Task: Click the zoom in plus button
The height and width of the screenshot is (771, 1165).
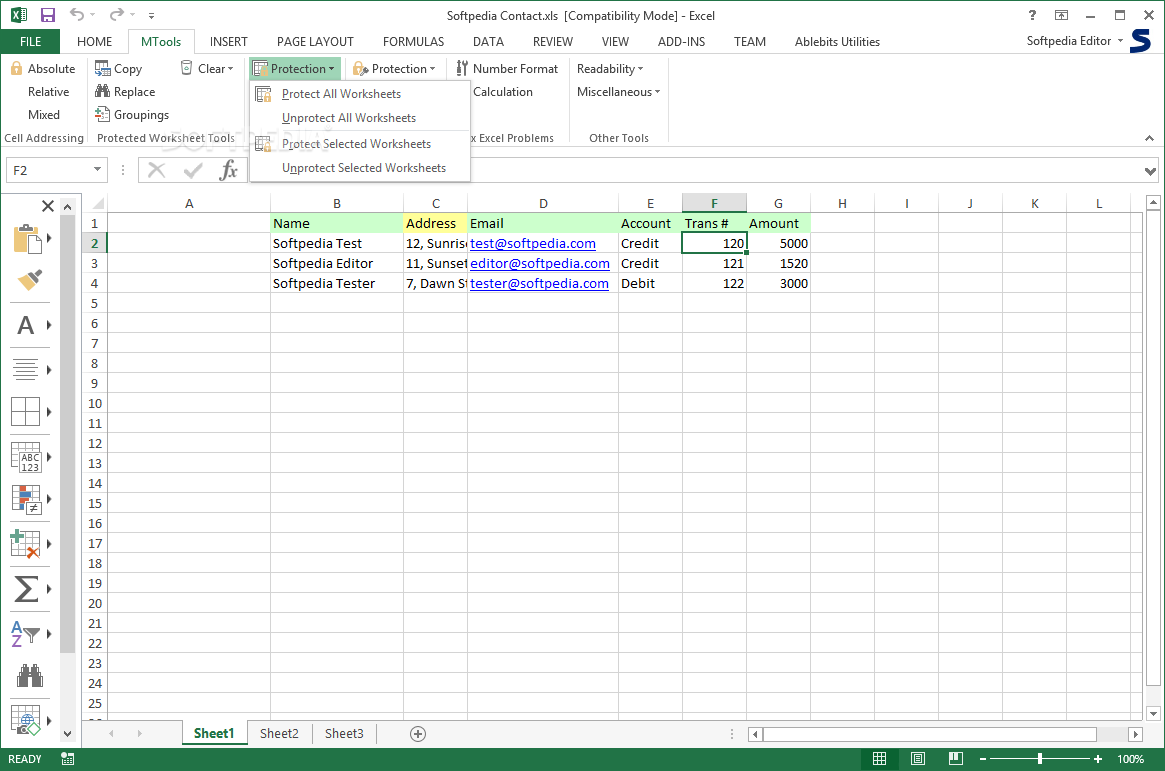Action: pyautogui.click(x=1097, y=758)
